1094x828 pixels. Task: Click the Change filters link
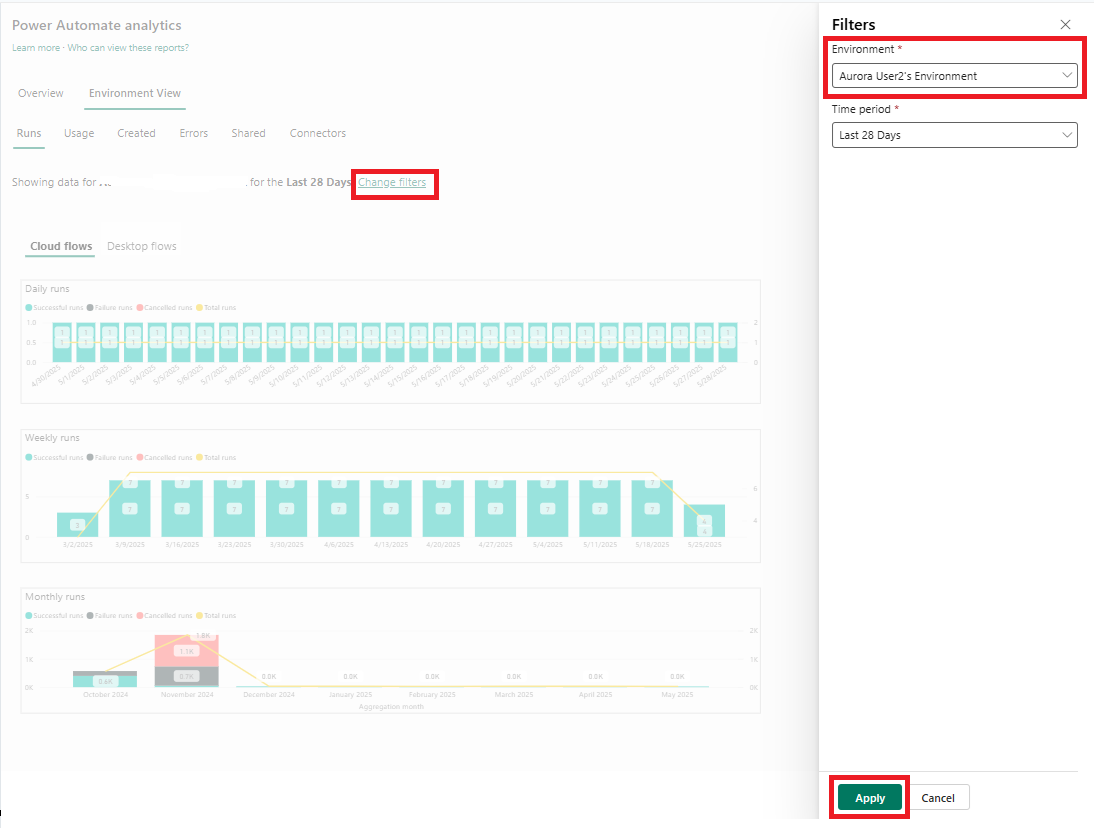point(392,183)
